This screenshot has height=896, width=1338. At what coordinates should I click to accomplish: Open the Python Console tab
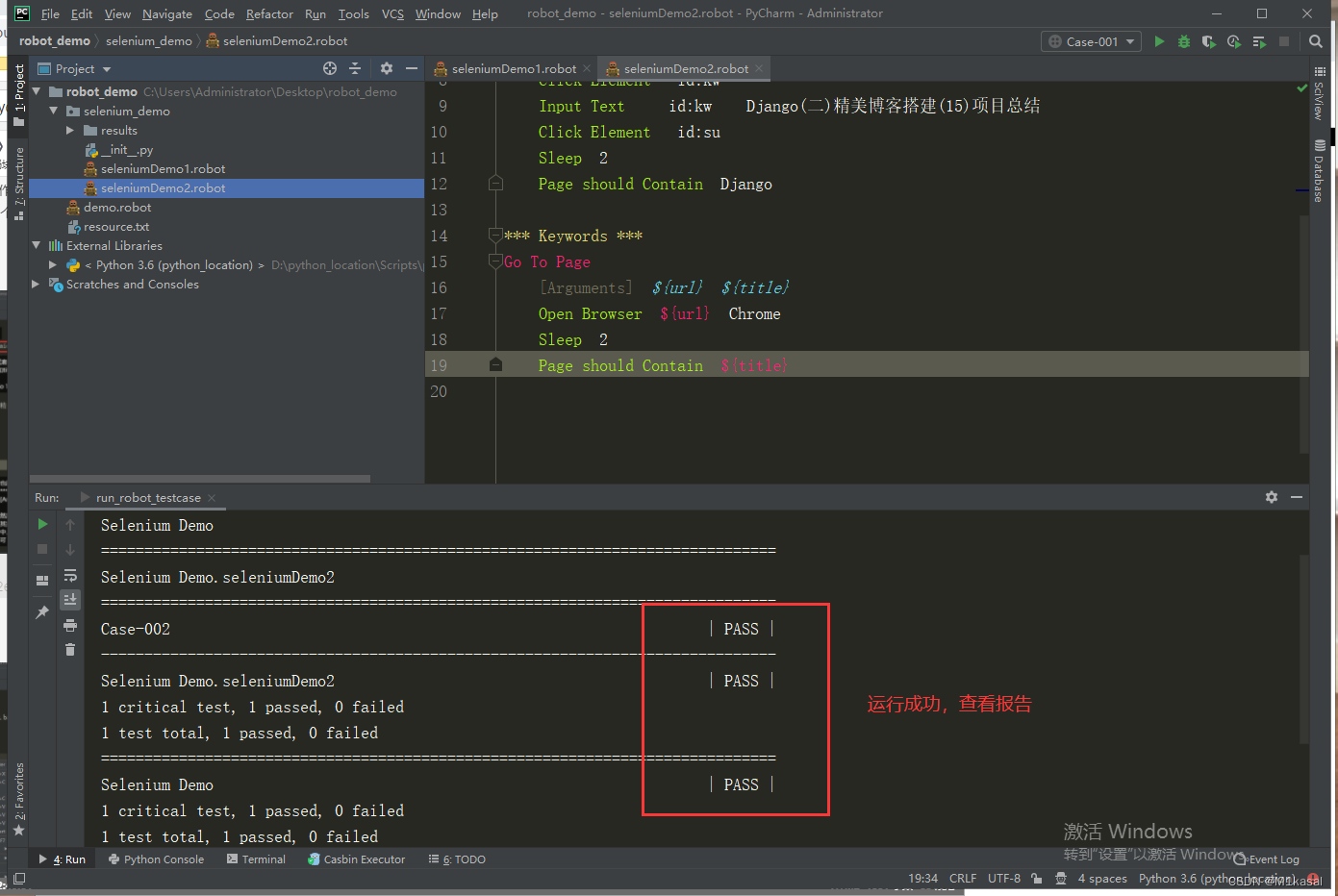tap(156, 859)
